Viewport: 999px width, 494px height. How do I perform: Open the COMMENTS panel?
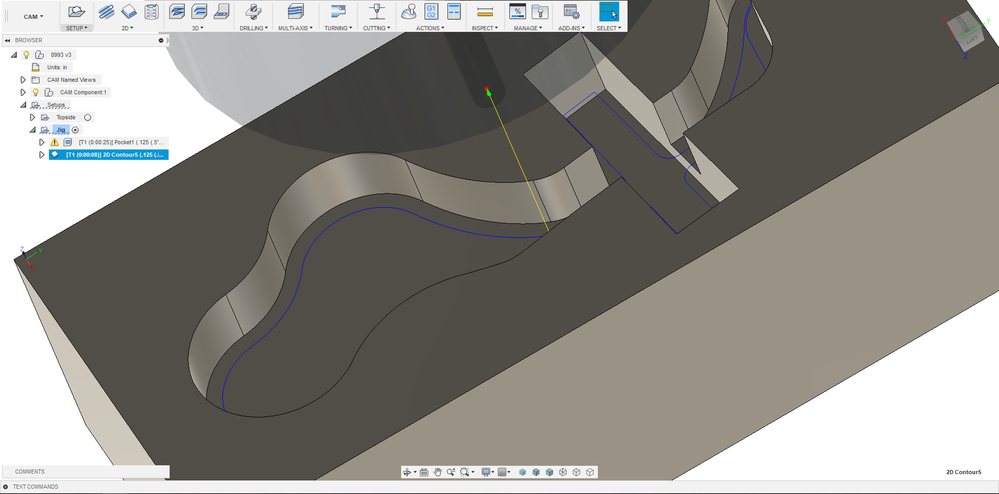30,471
